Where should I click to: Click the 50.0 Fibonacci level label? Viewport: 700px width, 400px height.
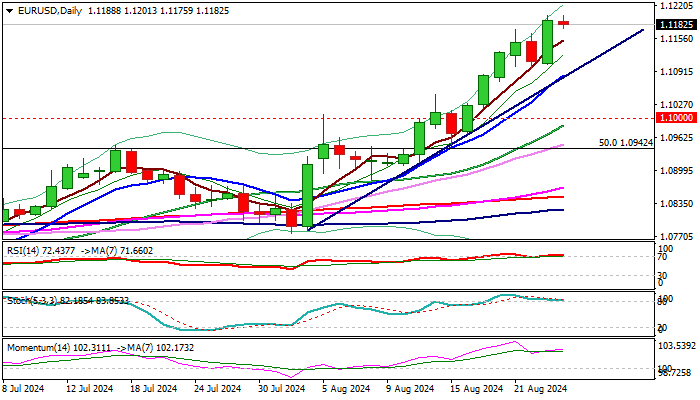pyautogui.click(x=625, y=143)
